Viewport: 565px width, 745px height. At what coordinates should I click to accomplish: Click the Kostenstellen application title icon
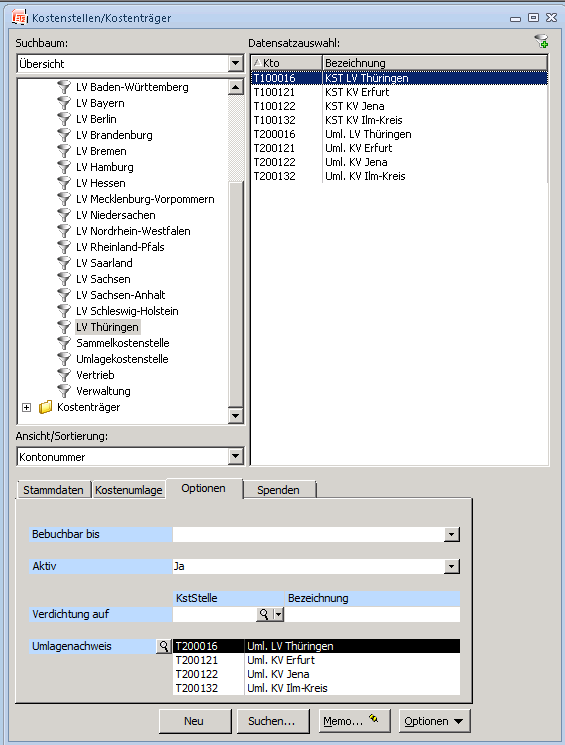coord(19,18)
